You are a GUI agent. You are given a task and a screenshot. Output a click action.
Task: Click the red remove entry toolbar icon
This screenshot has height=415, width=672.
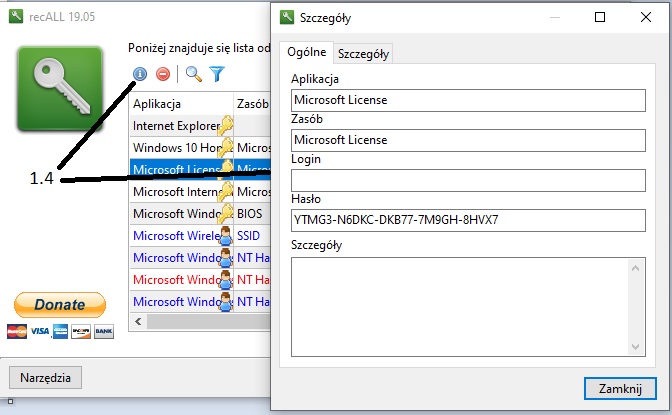click(x=163, y=74)
